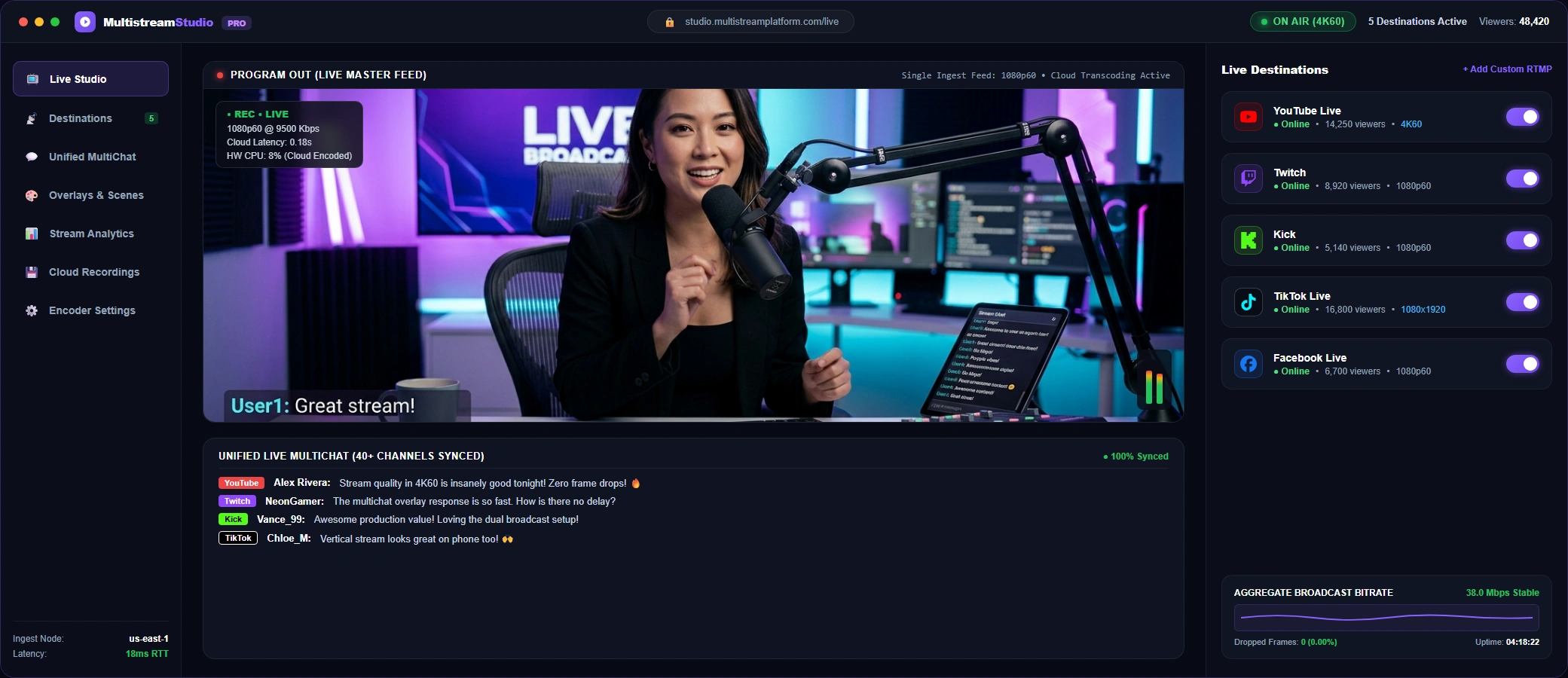Open Stream Analytics
The image size is (1568, 678).
(x=90, y=234)
